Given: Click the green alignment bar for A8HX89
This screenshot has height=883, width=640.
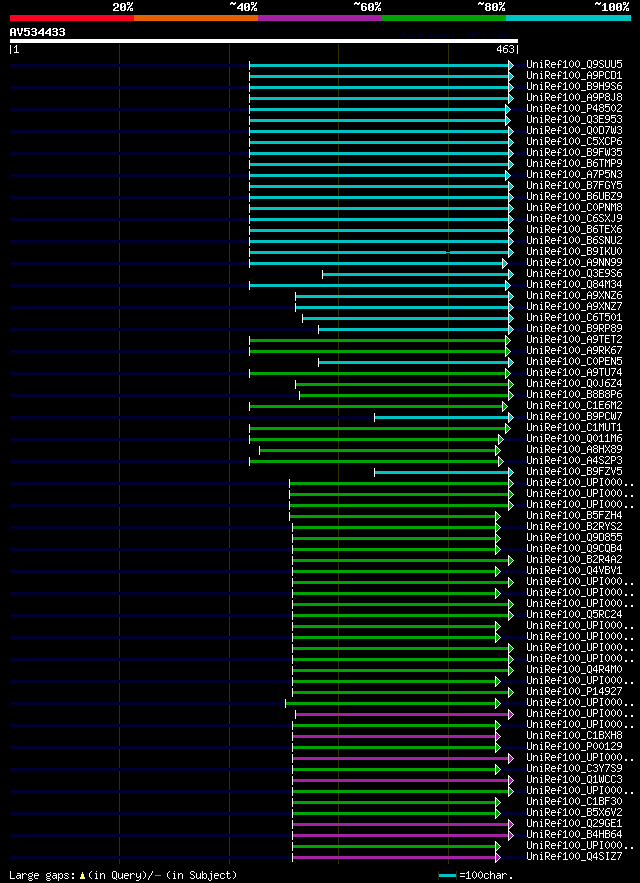Looking at the screenshot, I should coord(380,451).
